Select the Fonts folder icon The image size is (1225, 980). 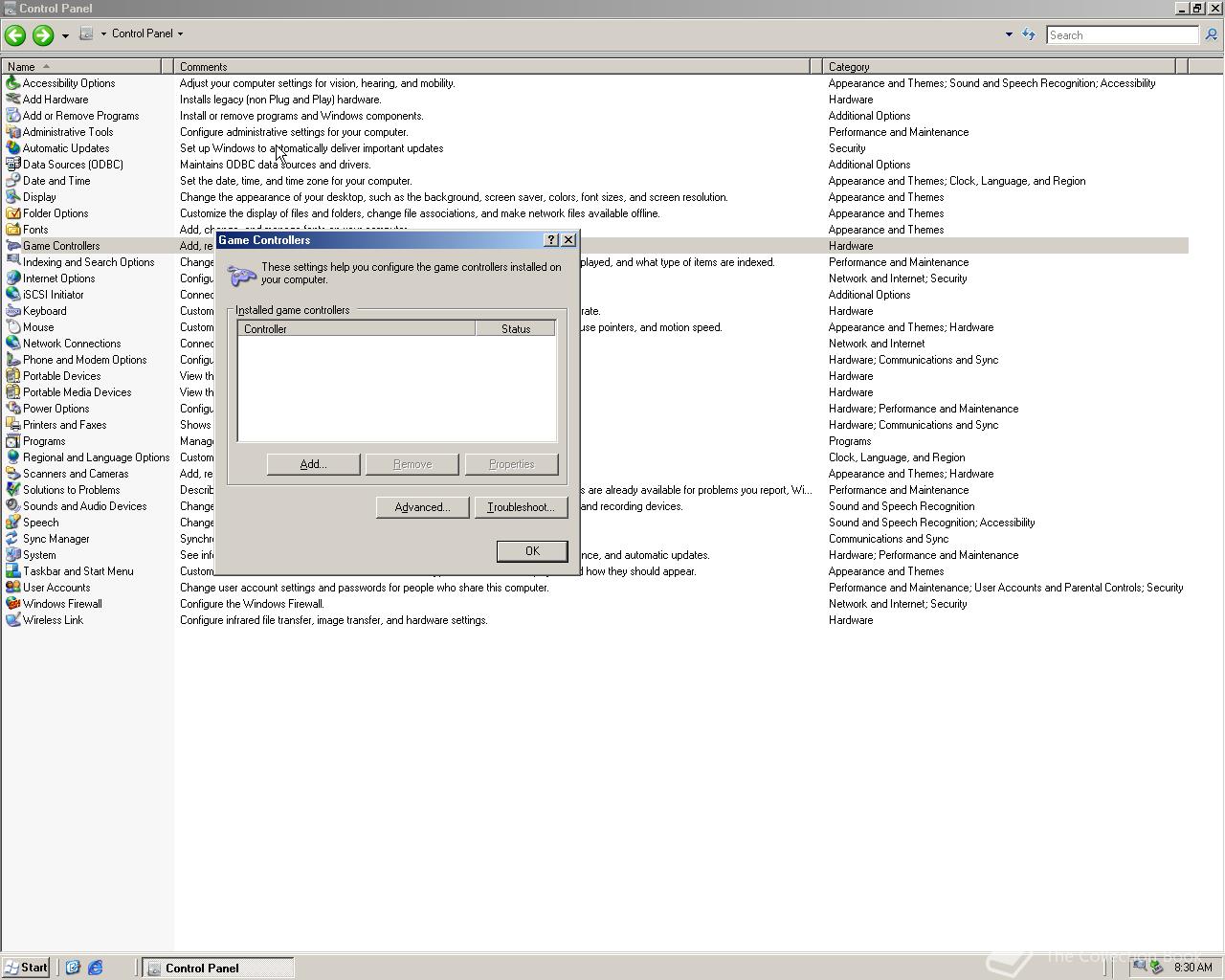(12, 230)
